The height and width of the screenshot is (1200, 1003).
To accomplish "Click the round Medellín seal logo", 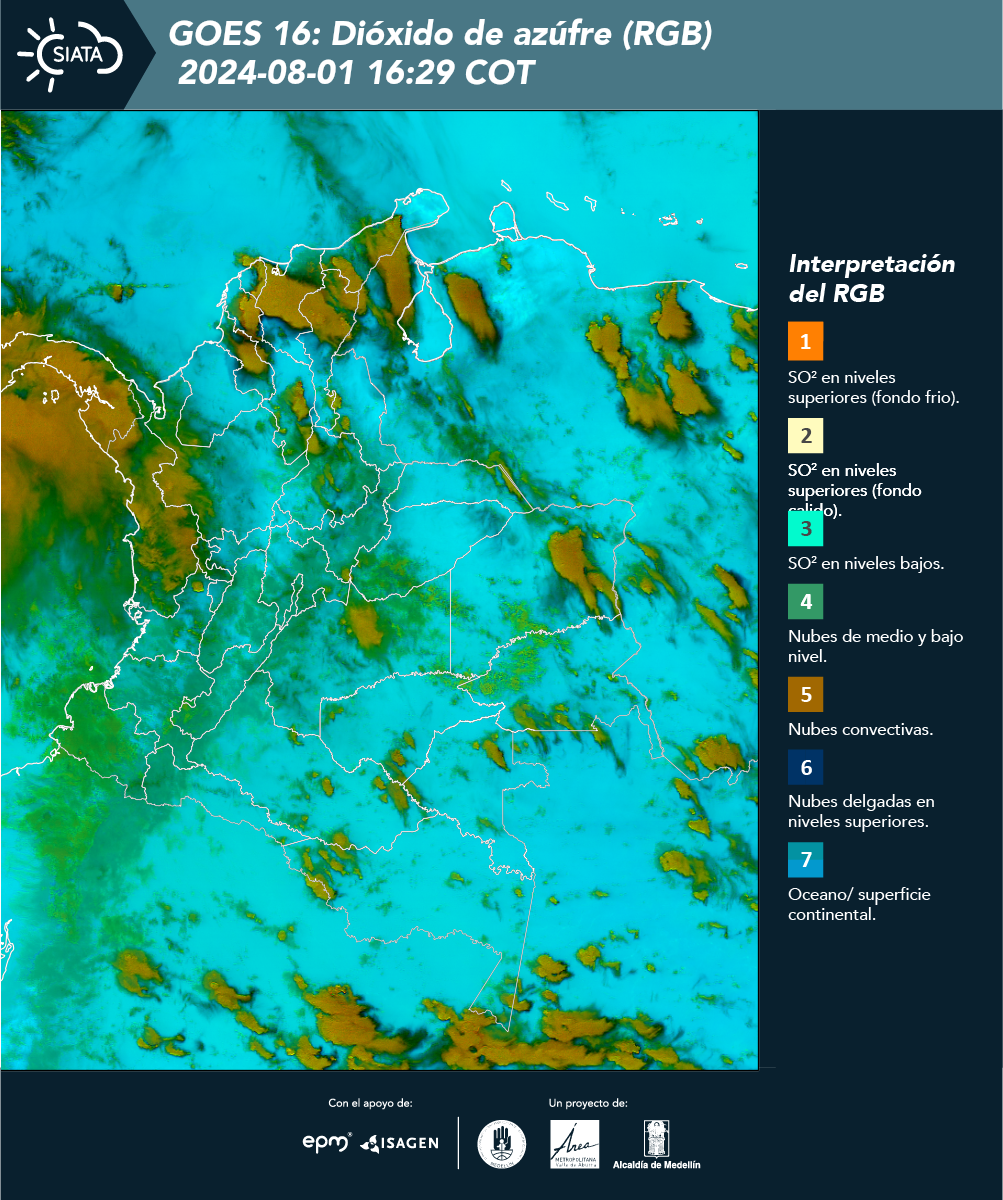I will coord(501,1144).
